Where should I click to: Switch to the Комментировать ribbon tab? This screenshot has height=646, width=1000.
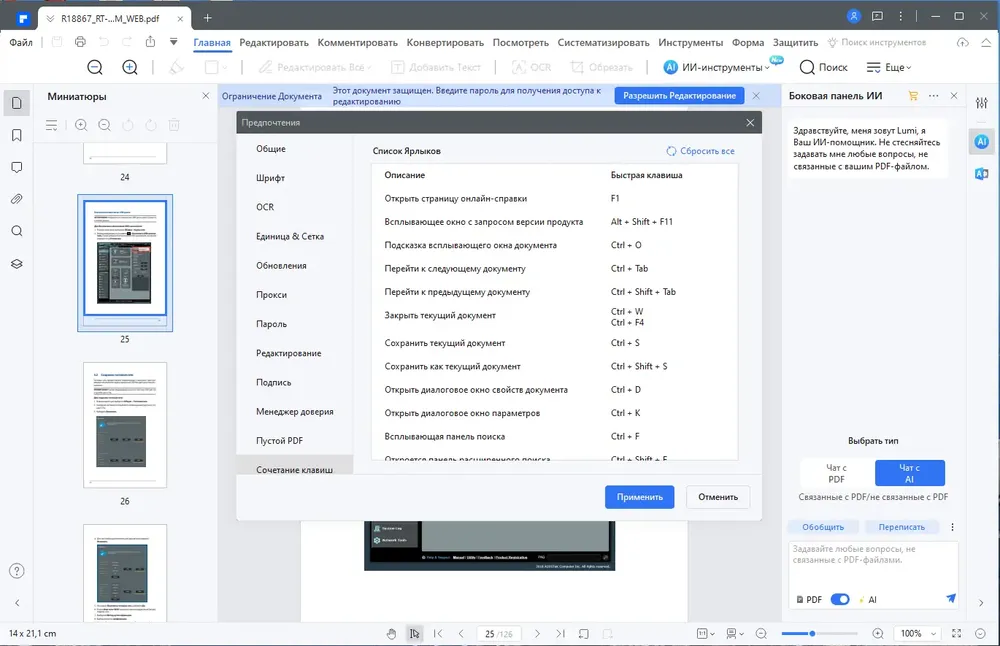357,43
